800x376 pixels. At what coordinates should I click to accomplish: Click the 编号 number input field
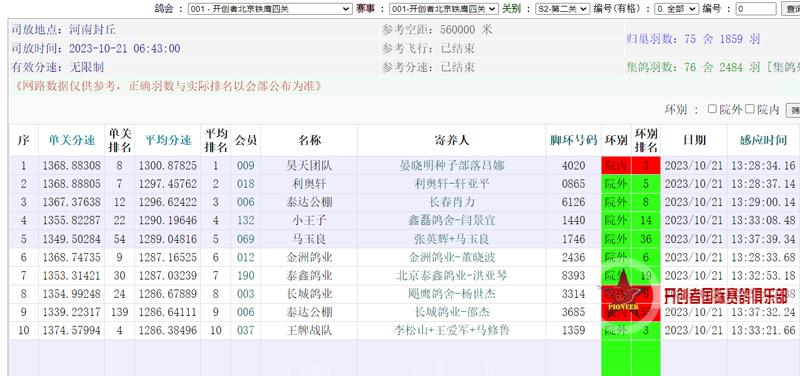coord(756,9)
